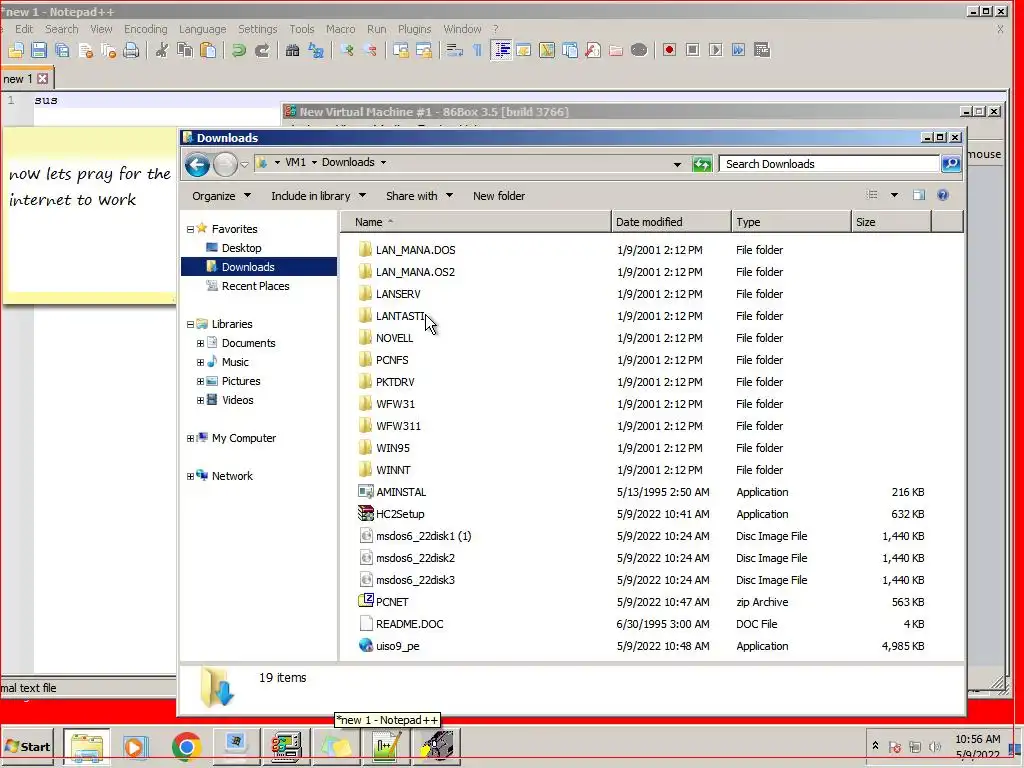
Task: Select the HC2Setup application file
Action: click(x=400, y=514)
